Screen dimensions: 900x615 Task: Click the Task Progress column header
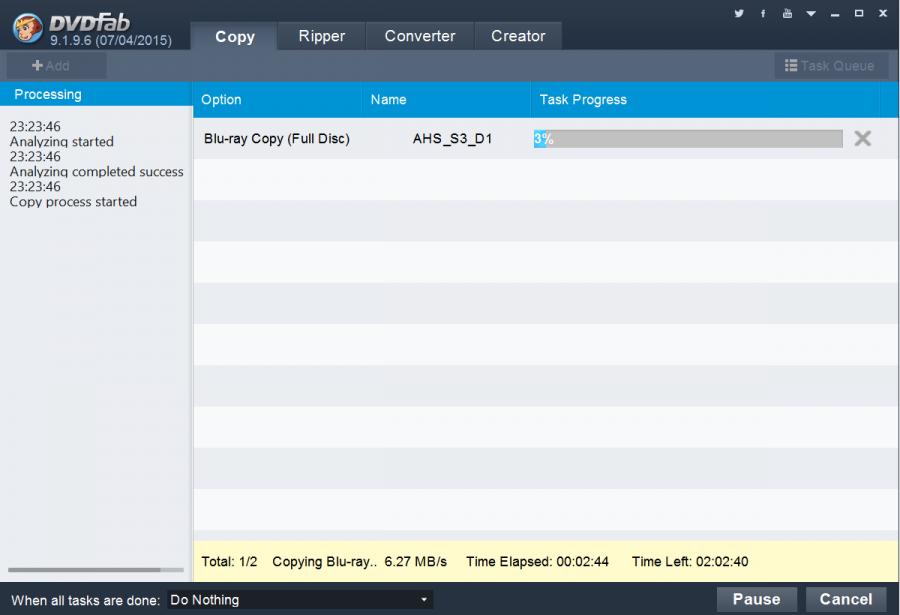(705, 100)
